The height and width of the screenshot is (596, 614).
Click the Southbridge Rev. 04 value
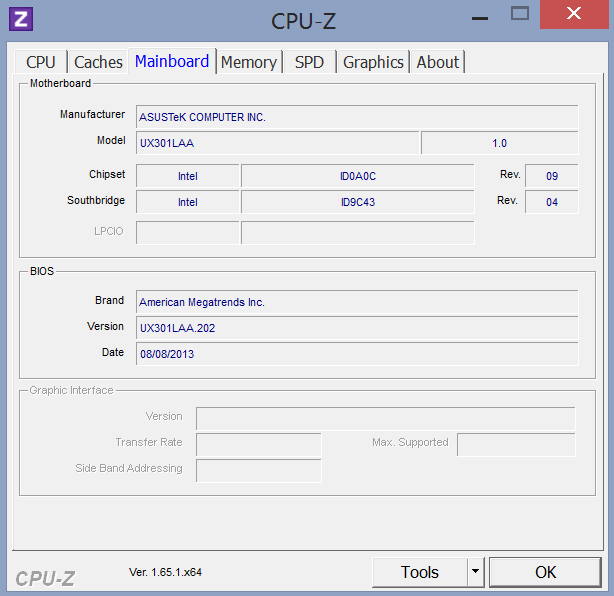click(x=552, y=202)
